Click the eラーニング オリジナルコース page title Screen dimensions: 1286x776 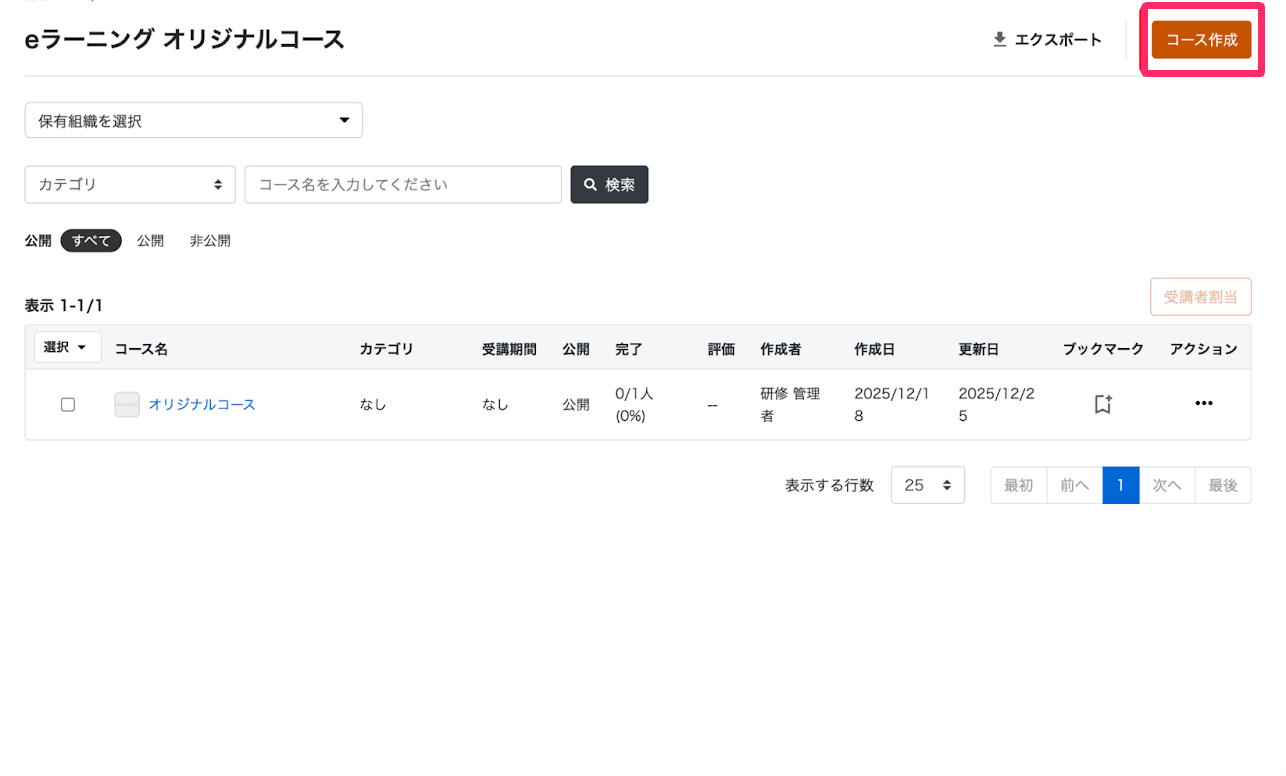[185, 40]
